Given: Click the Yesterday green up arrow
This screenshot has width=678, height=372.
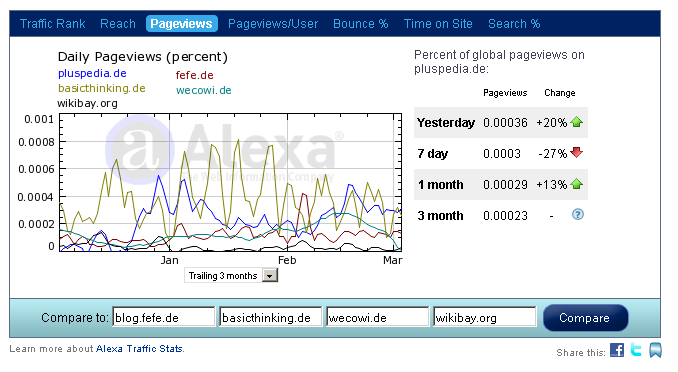Looking at the screenshot, I should 576,122.
